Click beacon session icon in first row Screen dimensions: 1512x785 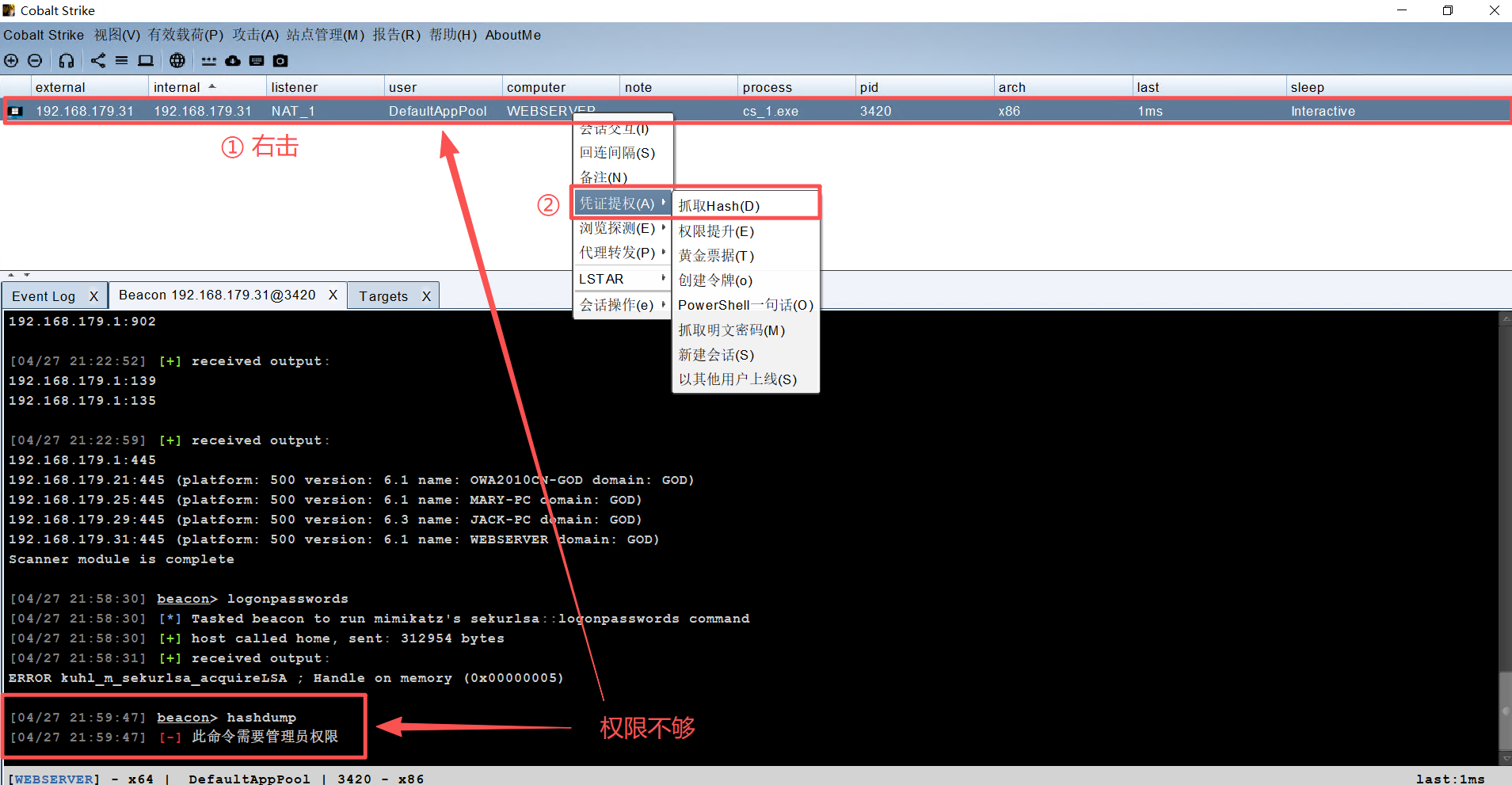[16, 112]
